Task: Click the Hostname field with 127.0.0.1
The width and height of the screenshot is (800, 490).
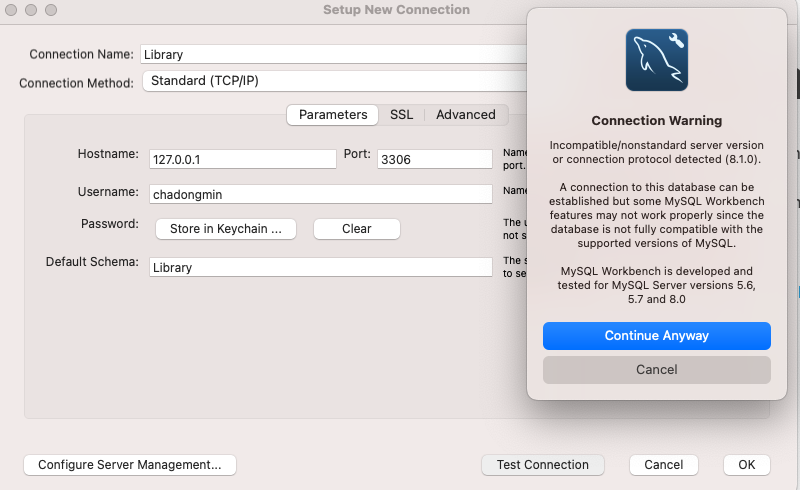Action: click(x=243, y=159)
